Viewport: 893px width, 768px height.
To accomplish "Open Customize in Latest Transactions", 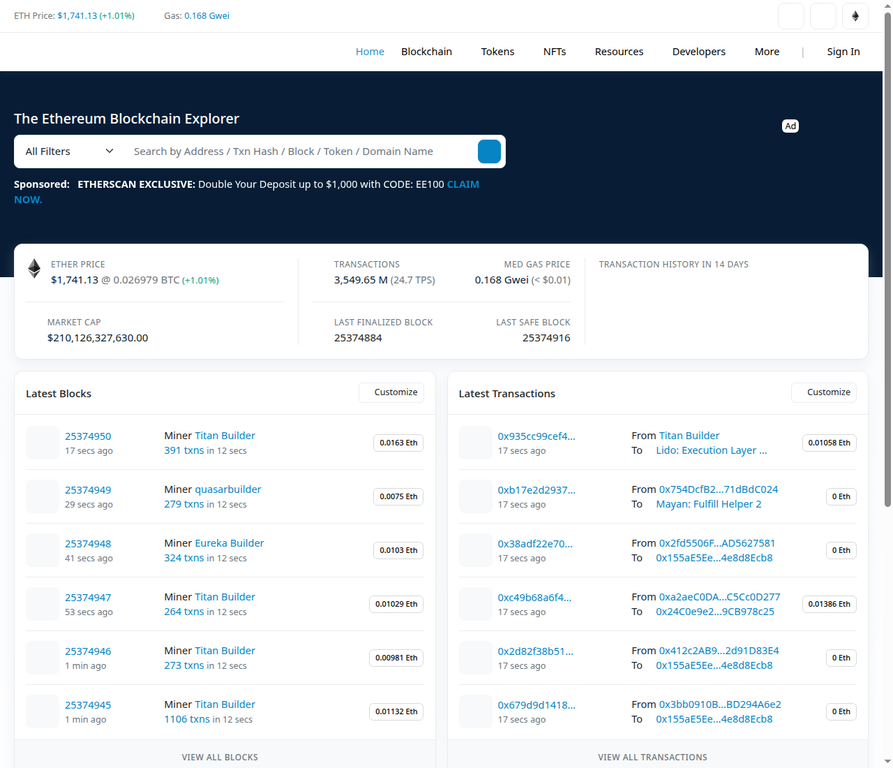I will tap(824, 392).
